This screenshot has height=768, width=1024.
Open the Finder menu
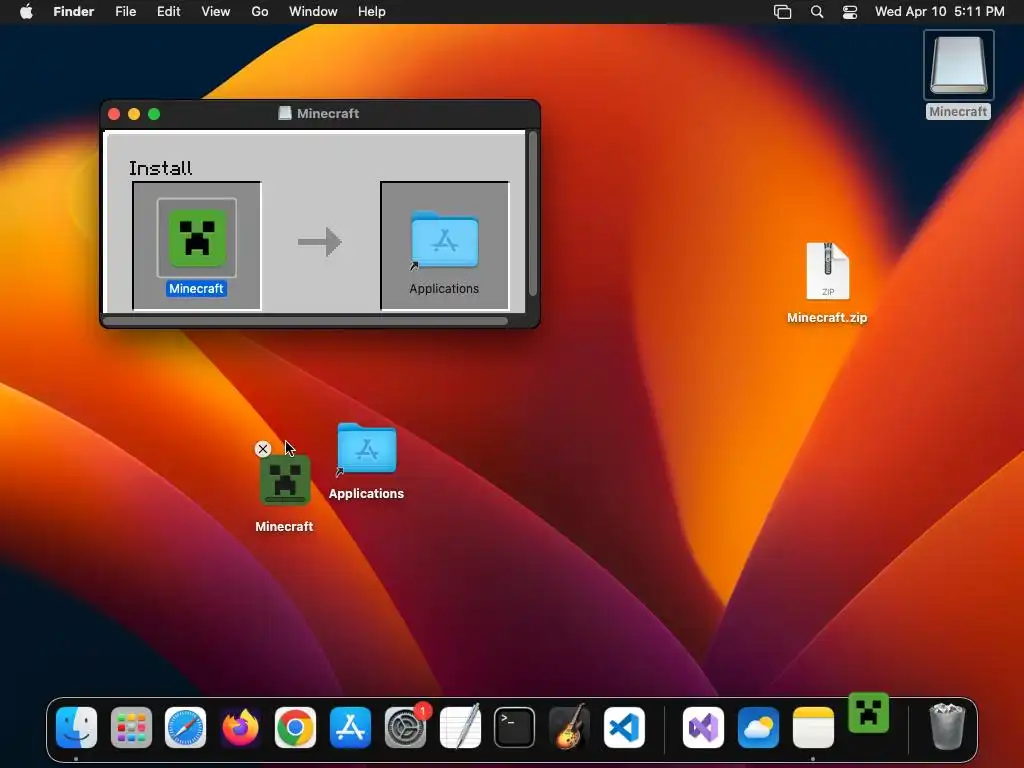point(74,12)
